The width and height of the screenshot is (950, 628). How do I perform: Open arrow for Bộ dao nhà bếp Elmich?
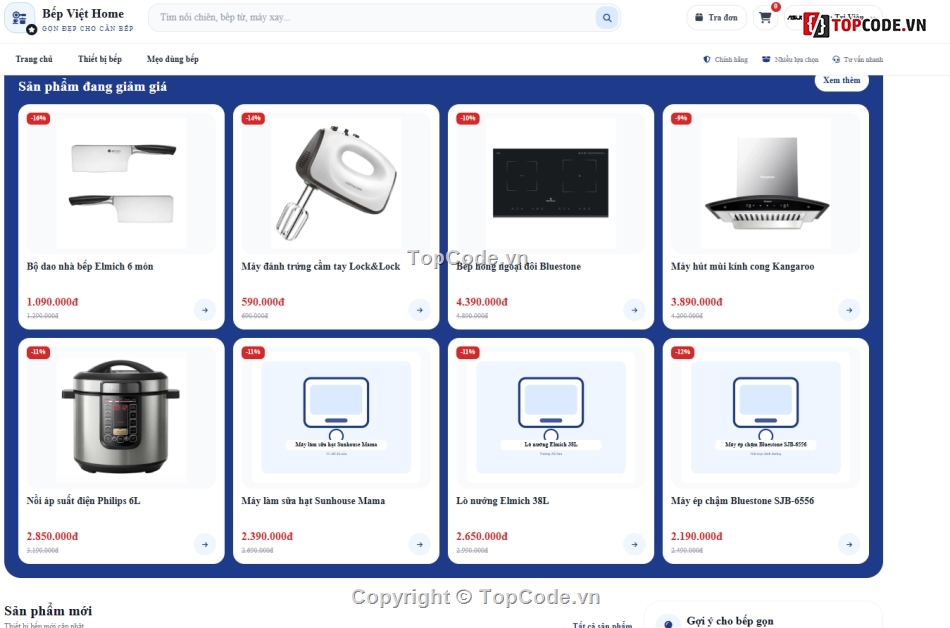coord(205,310)
